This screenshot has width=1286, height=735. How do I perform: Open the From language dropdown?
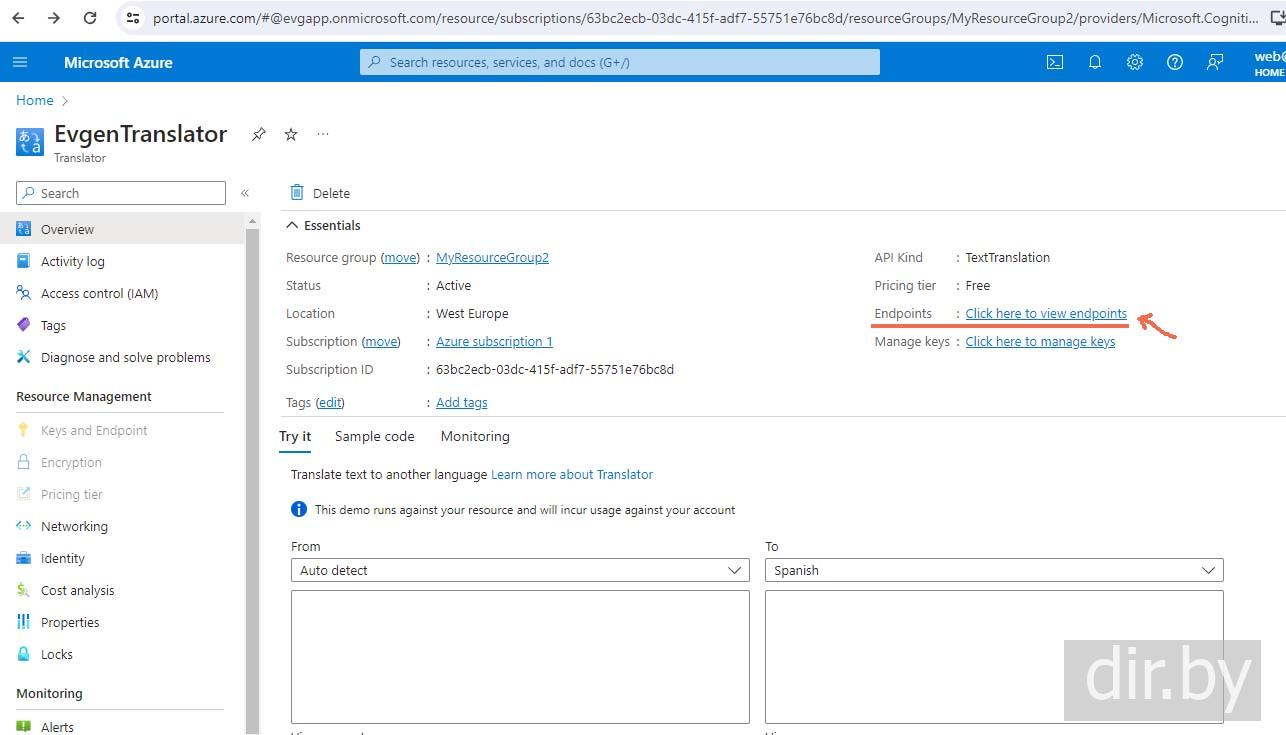click(x=520, y=570)
